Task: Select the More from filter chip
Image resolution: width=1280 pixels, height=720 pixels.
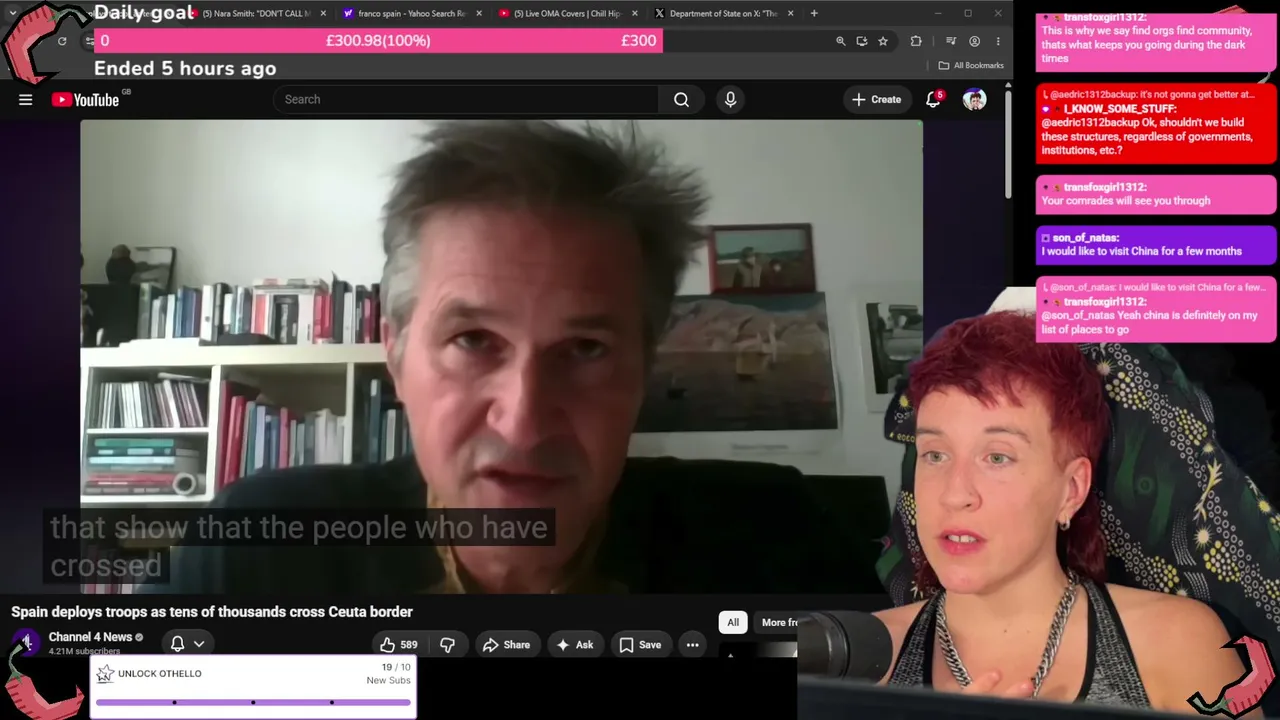Action: pos(777,622)
